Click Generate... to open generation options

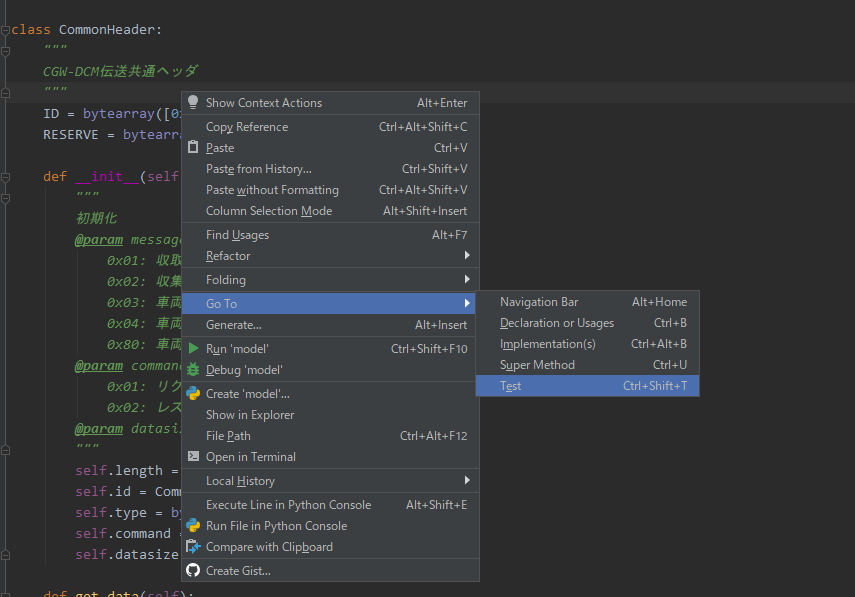[x=232, y=326]
